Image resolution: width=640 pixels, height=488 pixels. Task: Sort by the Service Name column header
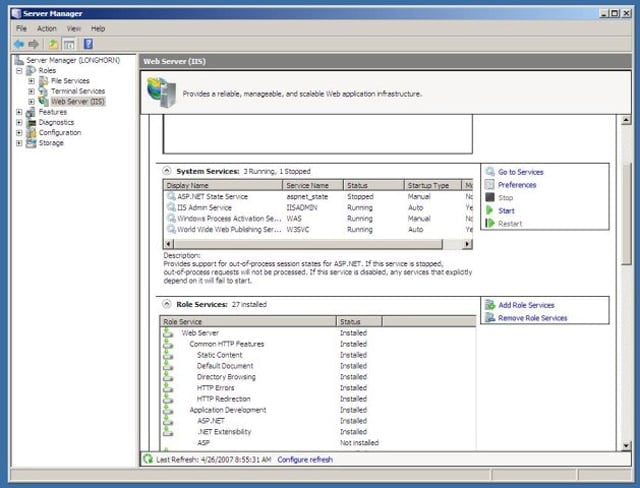point(313,185)
